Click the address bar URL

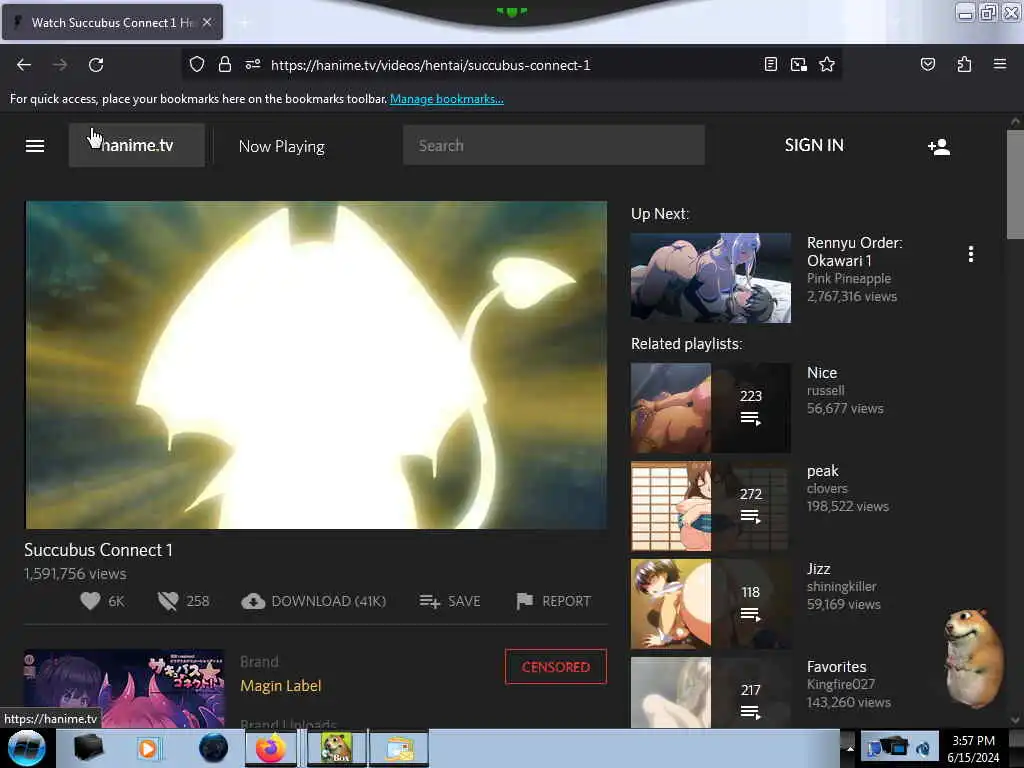430,65
